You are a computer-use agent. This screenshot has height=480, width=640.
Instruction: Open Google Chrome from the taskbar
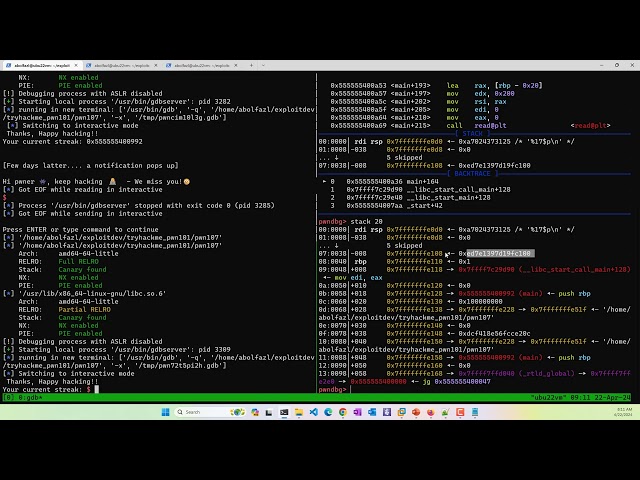point(343,412)
